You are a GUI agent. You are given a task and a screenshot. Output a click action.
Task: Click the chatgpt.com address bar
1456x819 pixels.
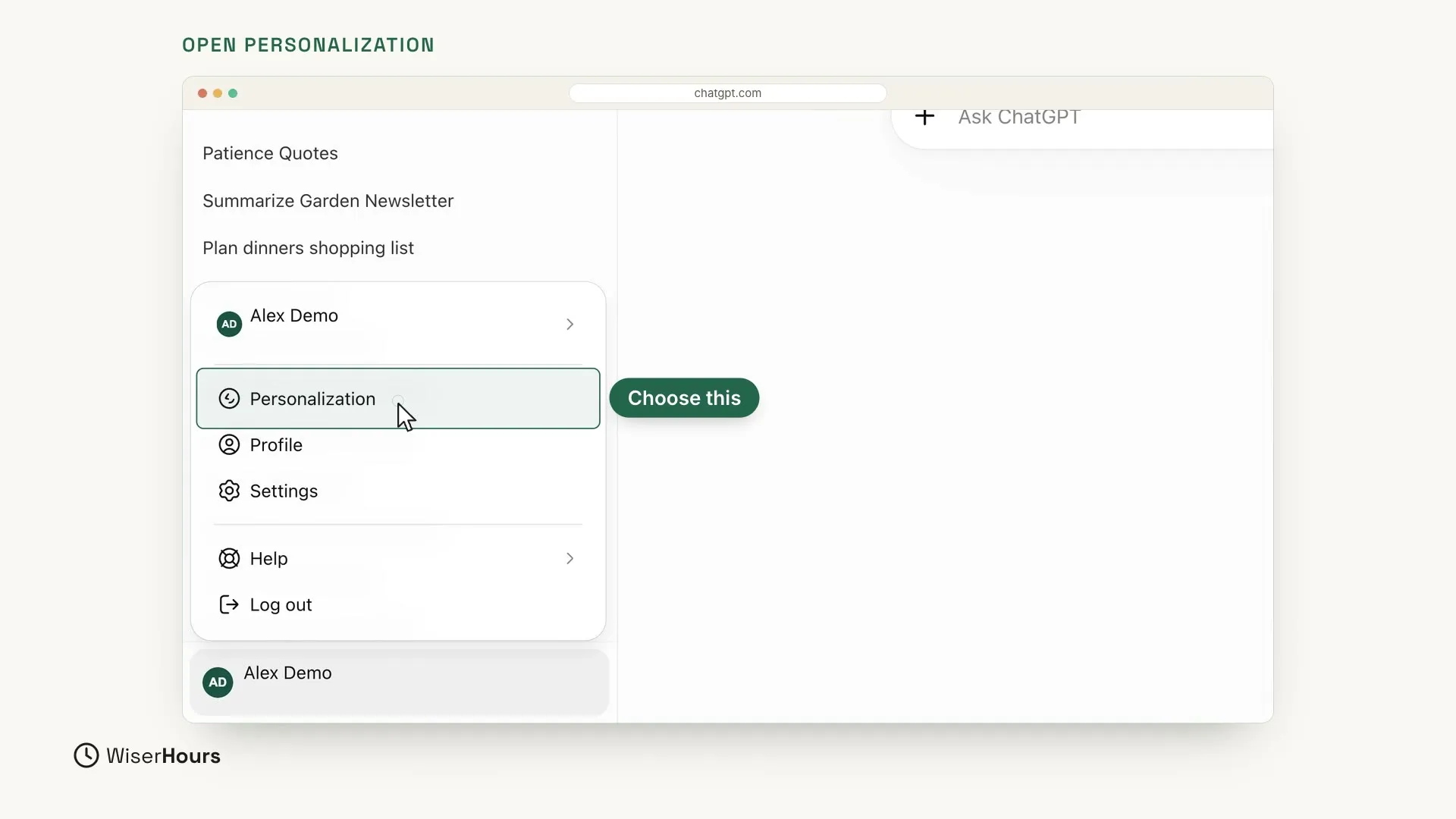728,93
